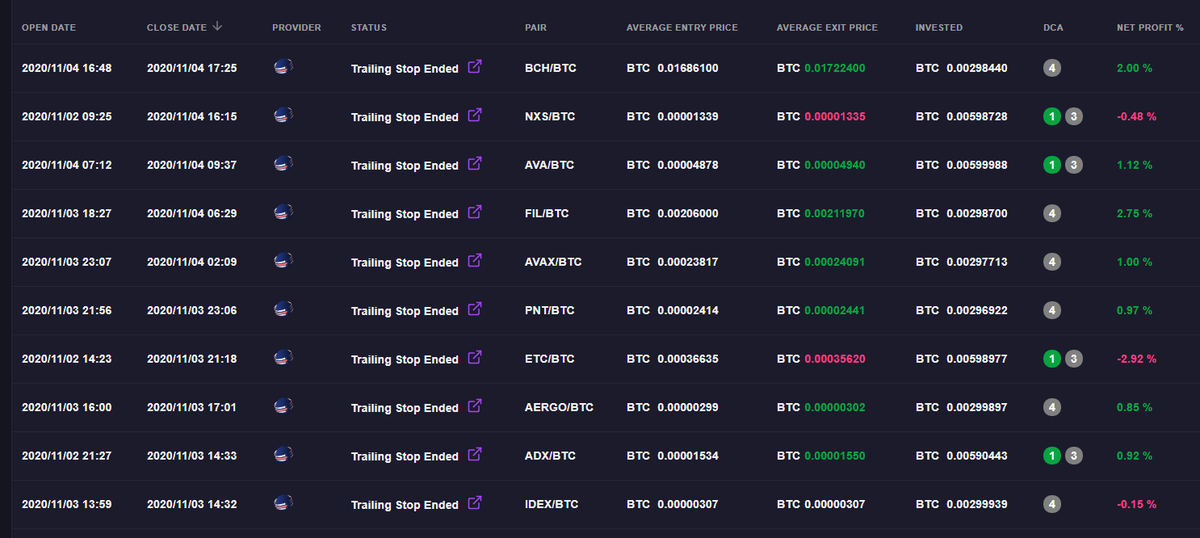Click provider logo in AVAX/BTC row

click(283, 261)
